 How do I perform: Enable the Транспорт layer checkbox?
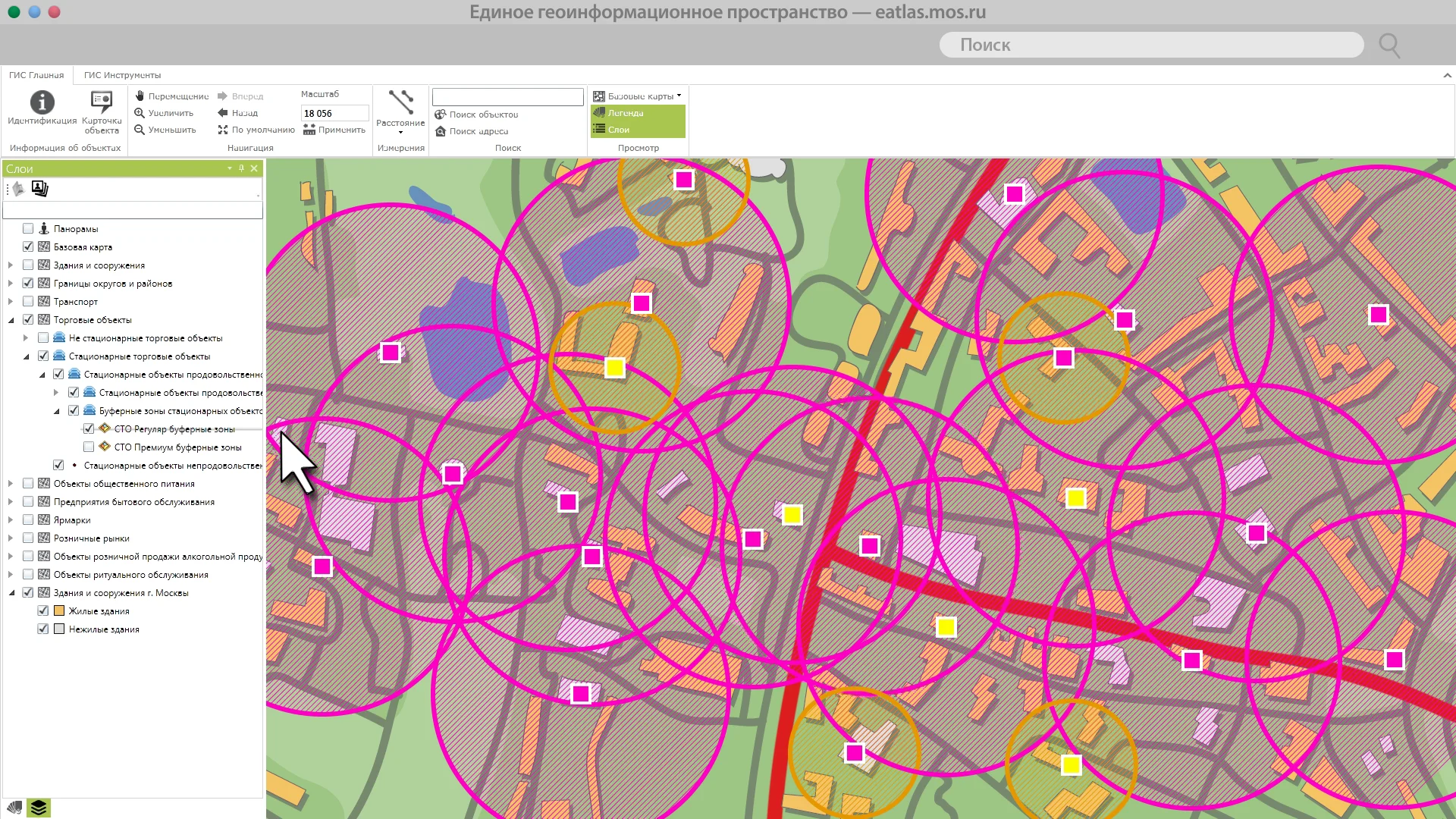28,301
